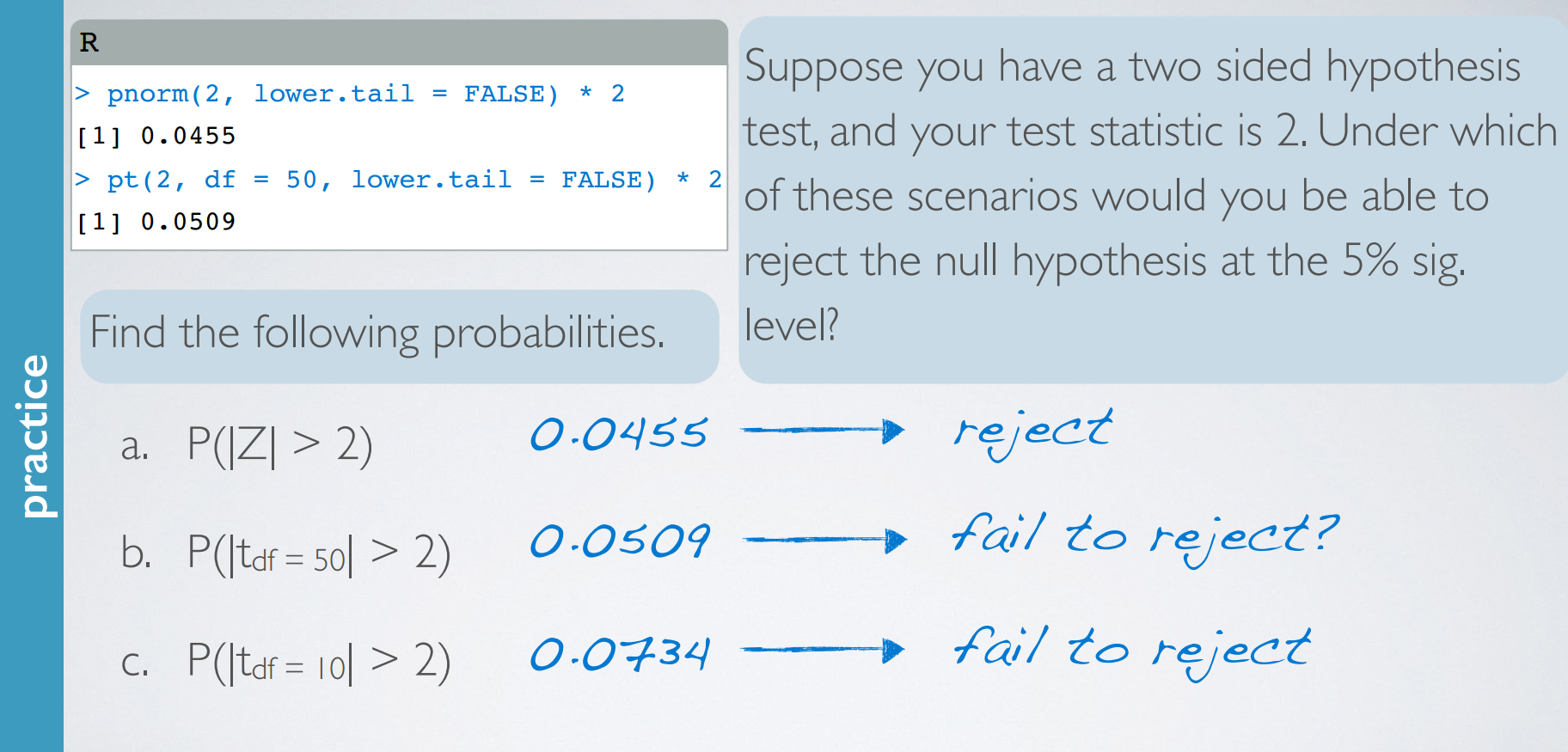1568x752 pixels.
Task: Click the "Find the following probabilities" box
Action: coord(400,336)
